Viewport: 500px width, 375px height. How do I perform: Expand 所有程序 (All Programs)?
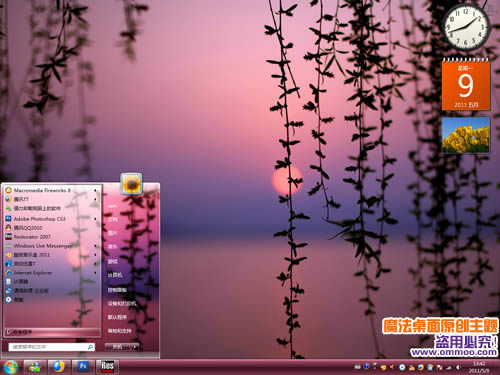(53, 332)
